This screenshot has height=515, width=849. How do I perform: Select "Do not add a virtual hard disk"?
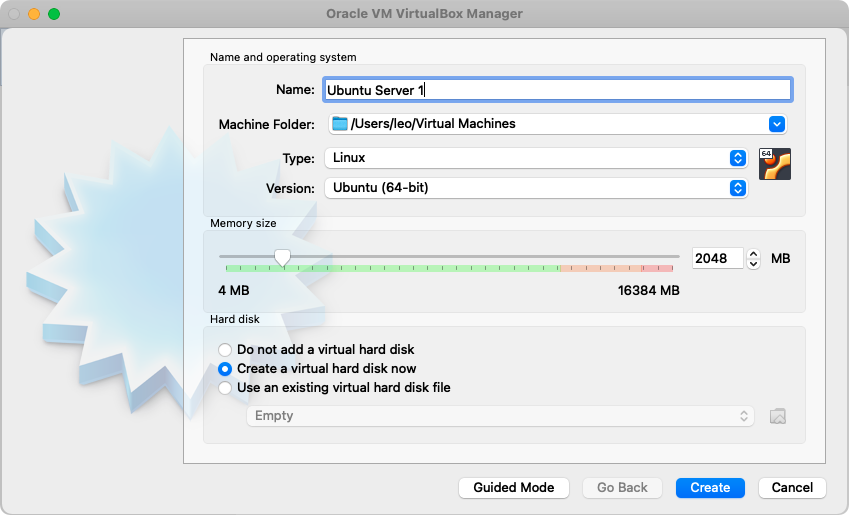(x=225, y=350)
